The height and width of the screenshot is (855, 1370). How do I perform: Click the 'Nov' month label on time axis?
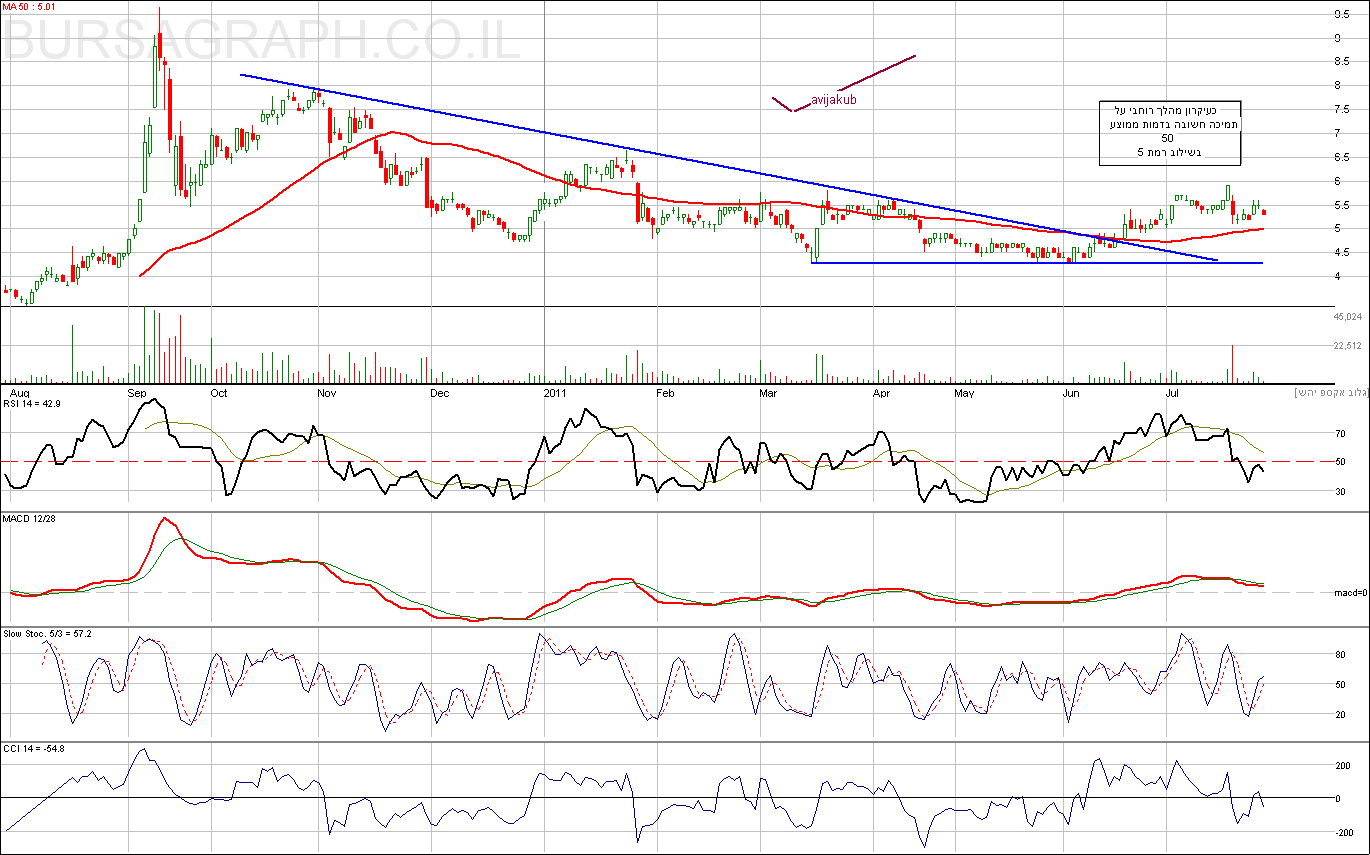coord(327,394)
